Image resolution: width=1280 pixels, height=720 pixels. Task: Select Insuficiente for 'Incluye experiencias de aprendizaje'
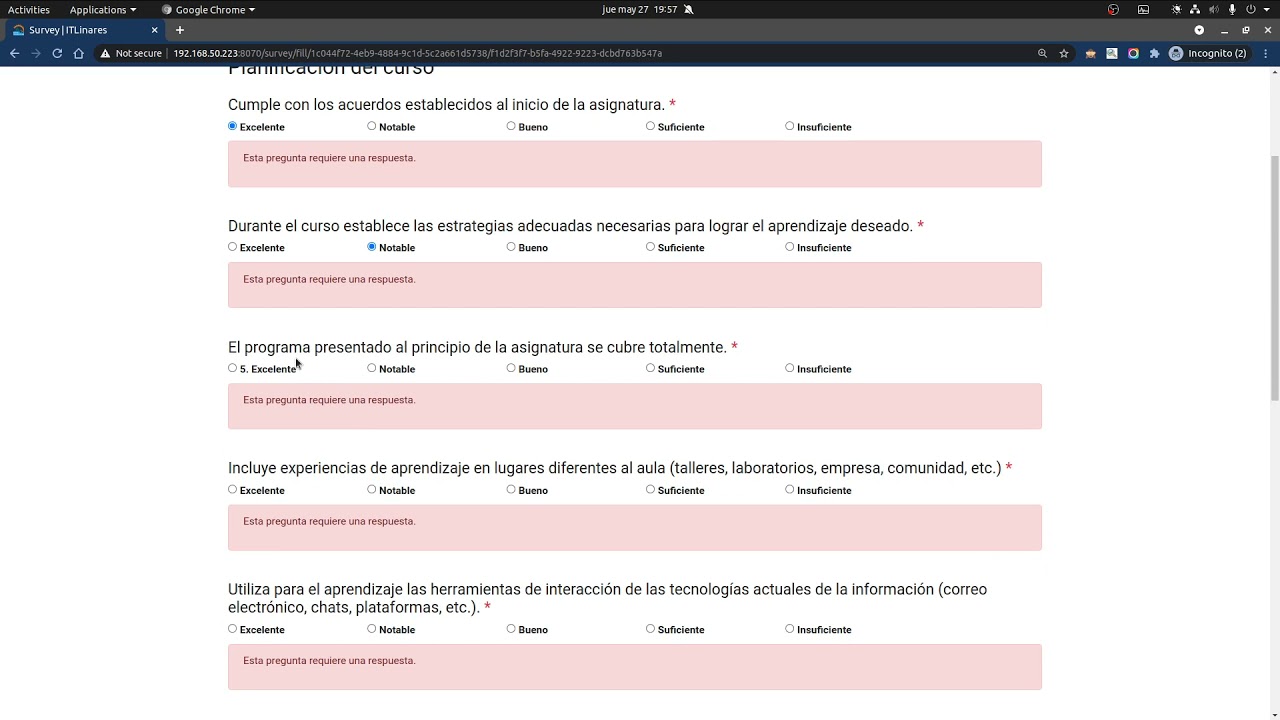(790, 489)
